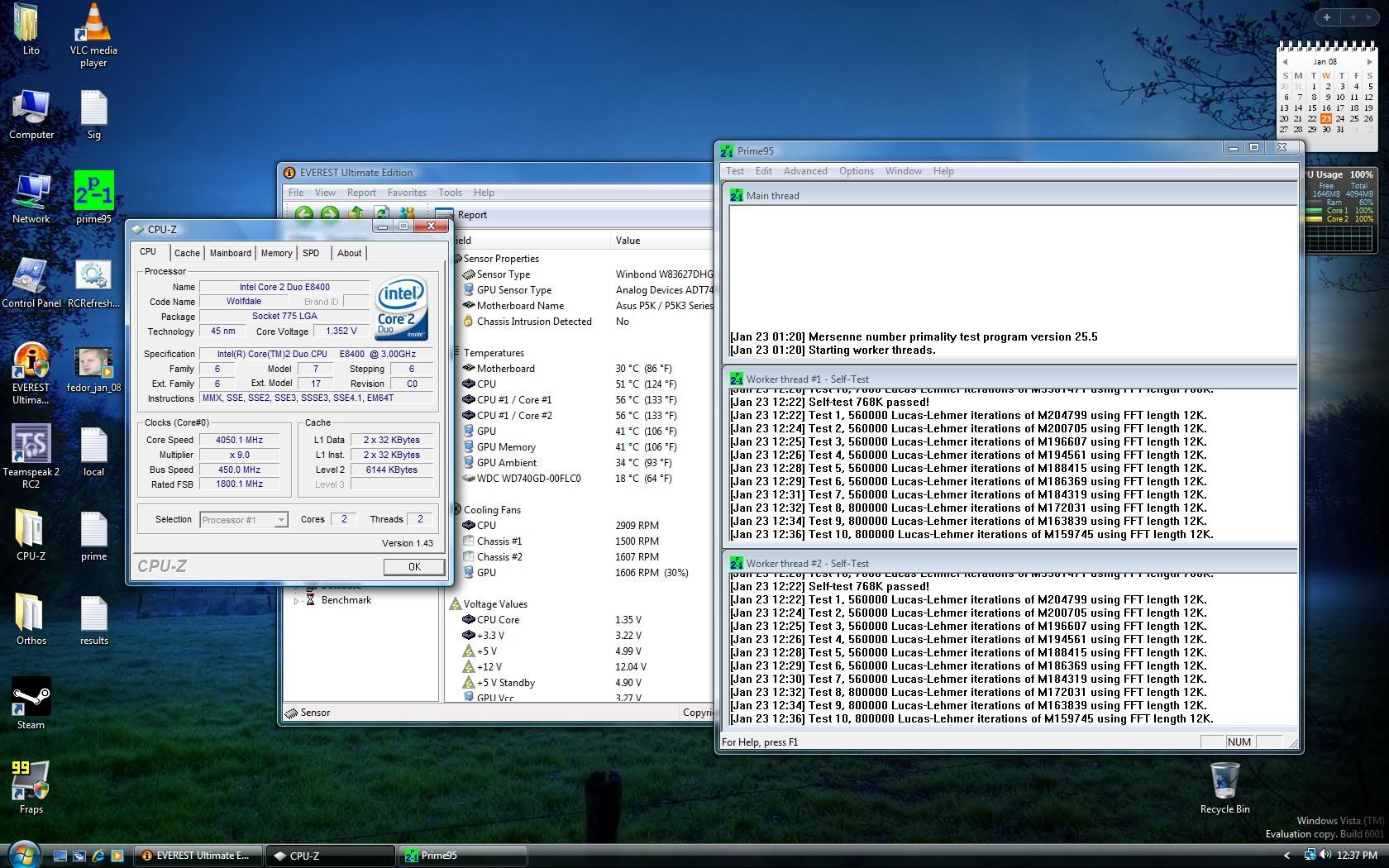1389x868 pixels.
Task: Select day 23 in calendar gadget
Action: click(1326, 118)
